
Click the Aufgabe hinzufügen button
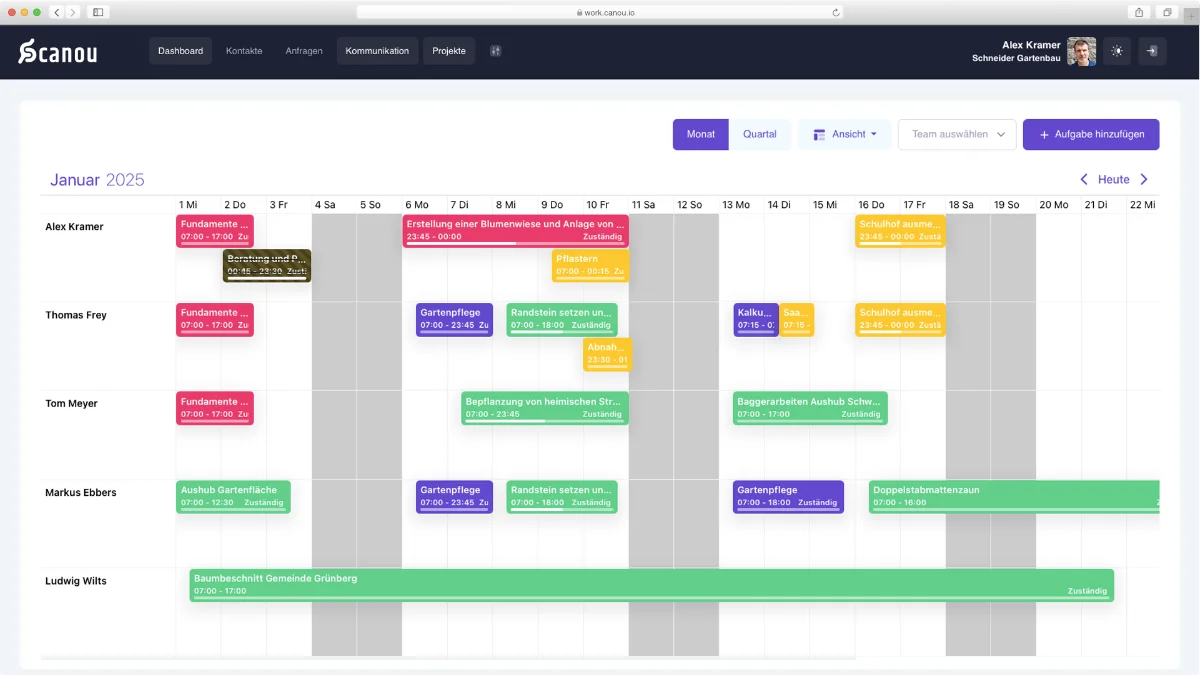click(1090, 134)
